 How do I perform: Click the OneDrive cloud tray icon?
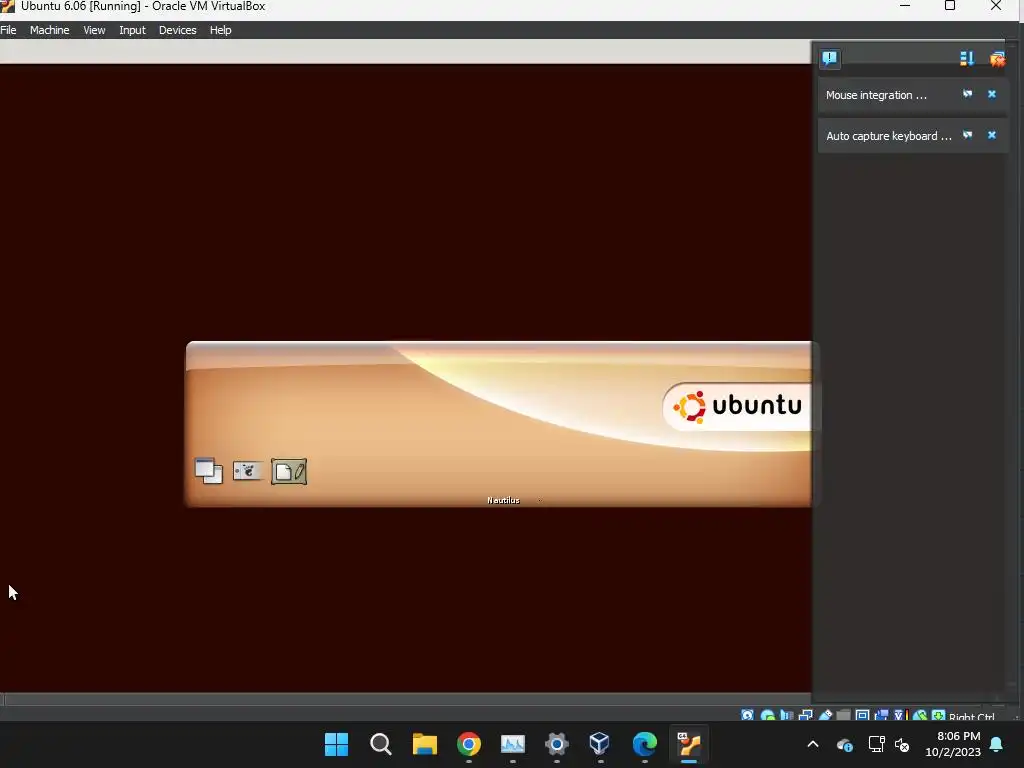click(x=844, y=744)
